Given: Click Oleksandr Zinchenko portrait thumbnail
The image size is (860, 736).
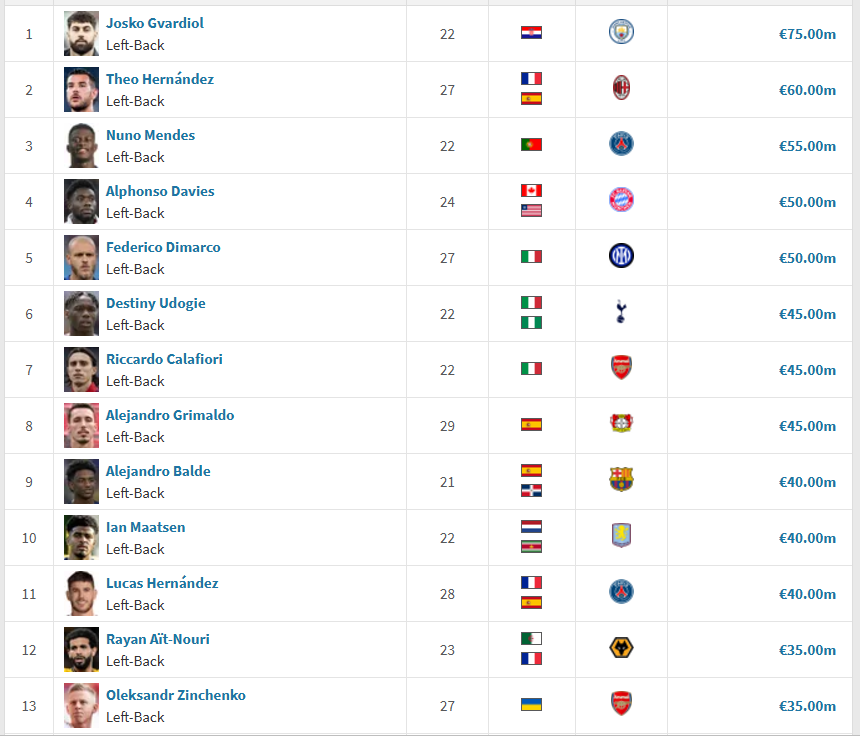Looking at the screenshot, I should pyautogui.click(x=81, y=705).
